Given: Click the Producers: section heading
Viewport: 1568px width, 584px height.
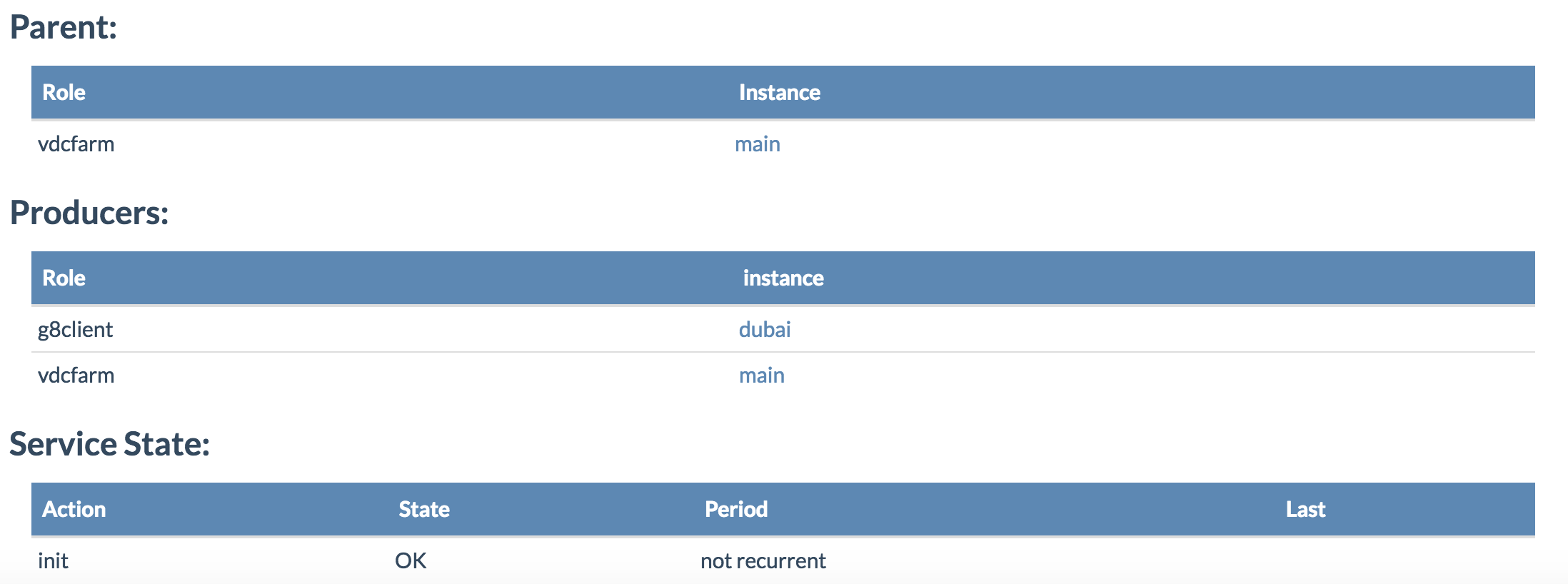Looking at the screenshot, I should tap(89, 213).
